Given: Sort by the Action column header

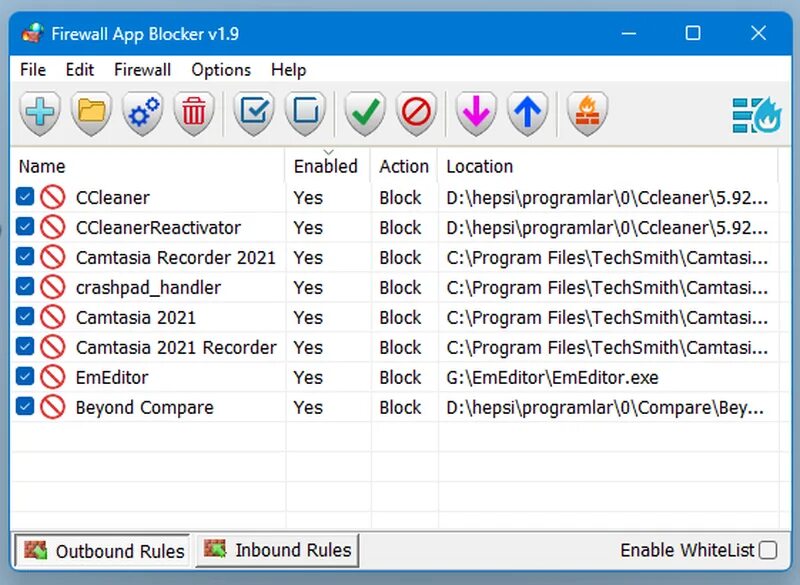Looking at the screenshot, I should (404, 166).
